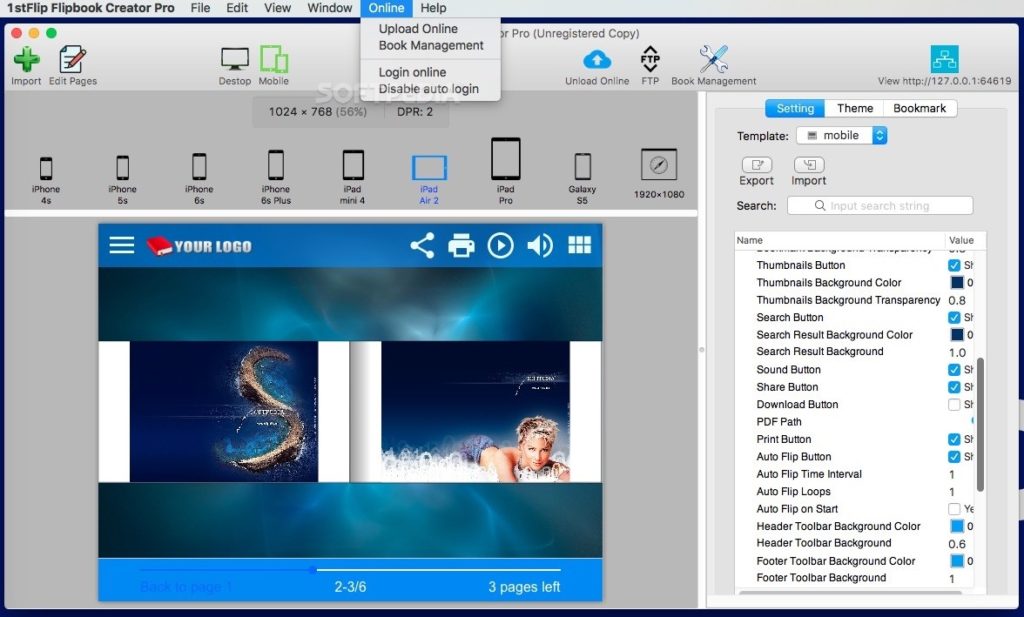The height and width of the screenshot is (617, 1024).
Task: Click the Upload Online cloud icon
Action: pos(597,59)
